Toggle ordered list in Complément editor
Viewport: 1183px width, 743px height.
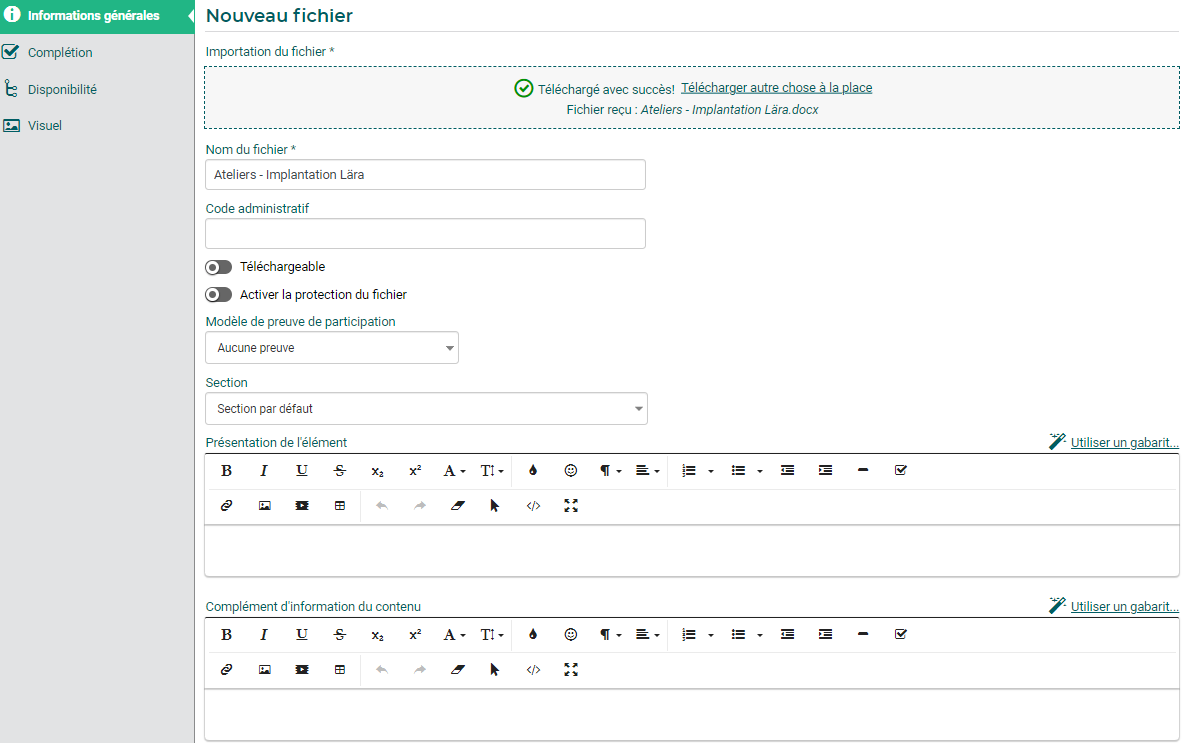pos(689,634)
